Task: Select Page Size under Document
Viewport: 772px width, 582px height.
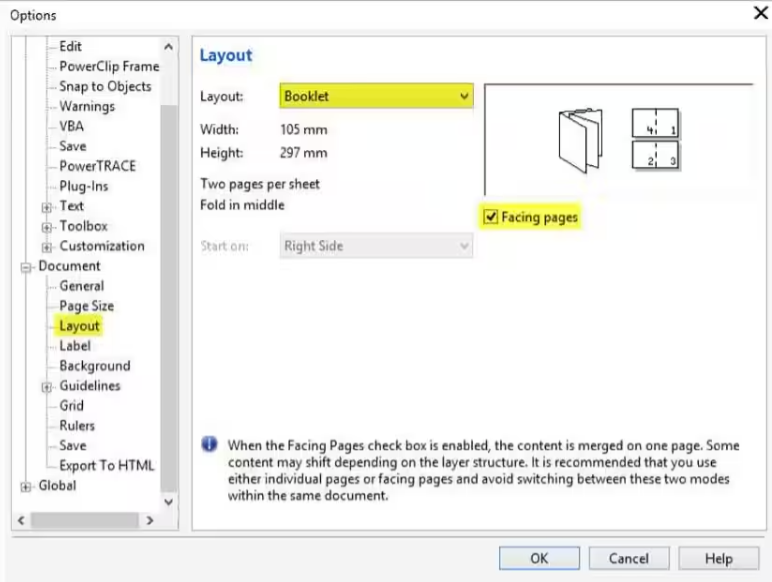Action: click(x=87, y=306)
